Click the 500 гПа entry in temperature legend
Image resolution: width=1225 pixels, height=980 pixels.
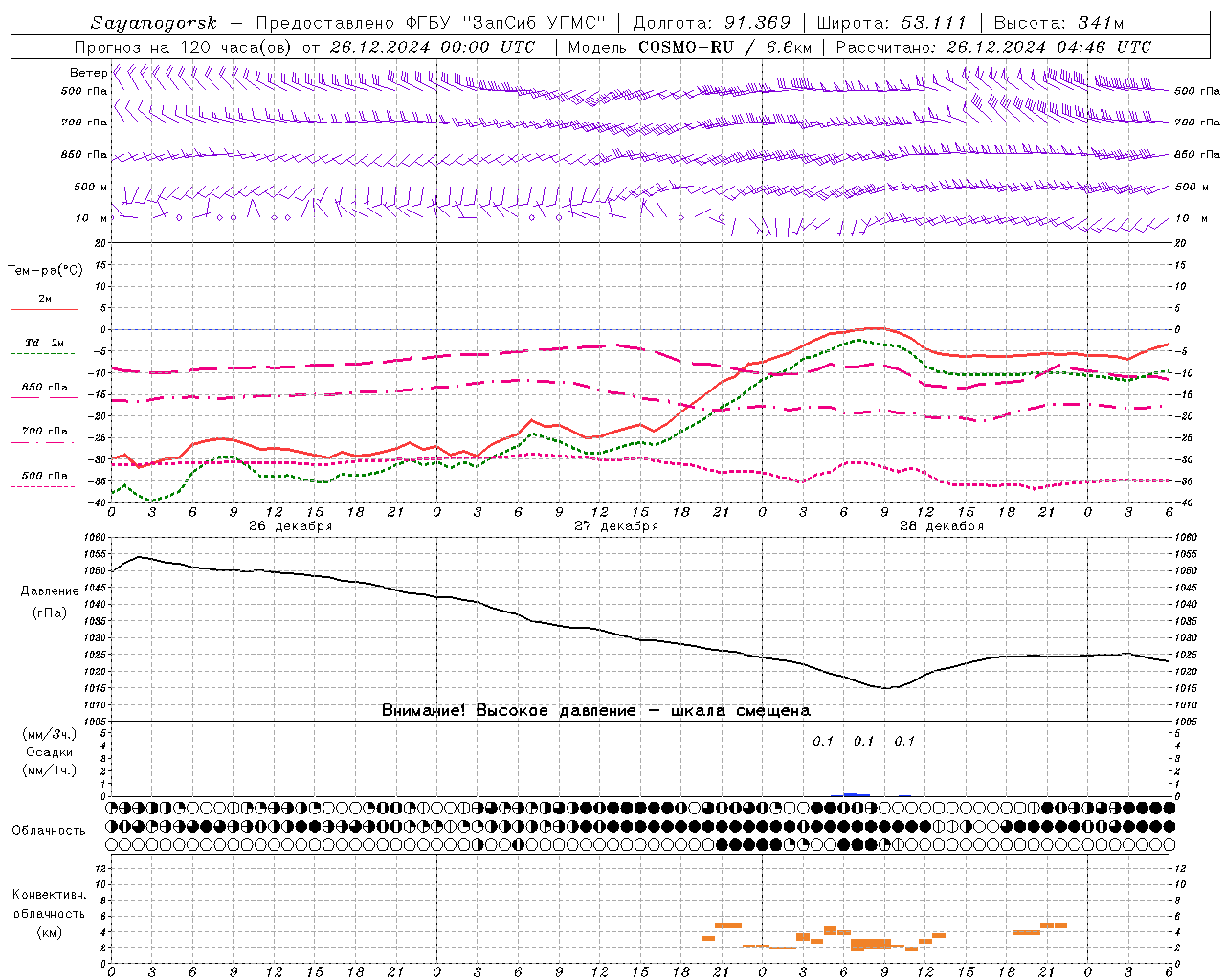pos(45,475)
